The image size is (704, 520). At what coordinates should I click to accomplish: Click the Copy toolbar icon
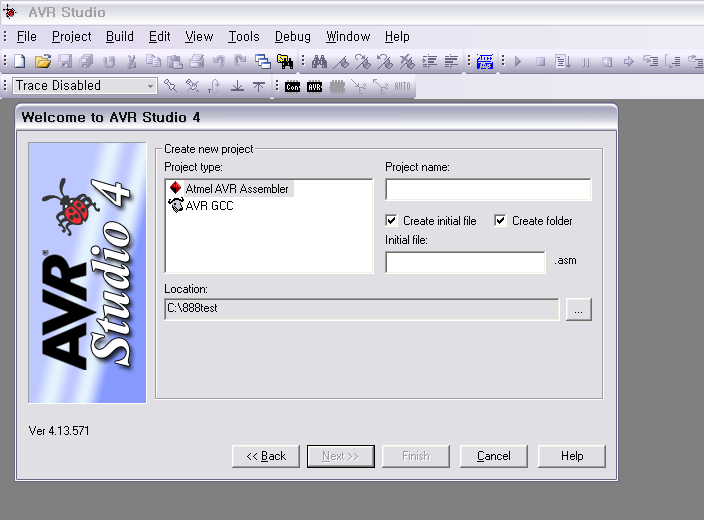tap(154, 61)
